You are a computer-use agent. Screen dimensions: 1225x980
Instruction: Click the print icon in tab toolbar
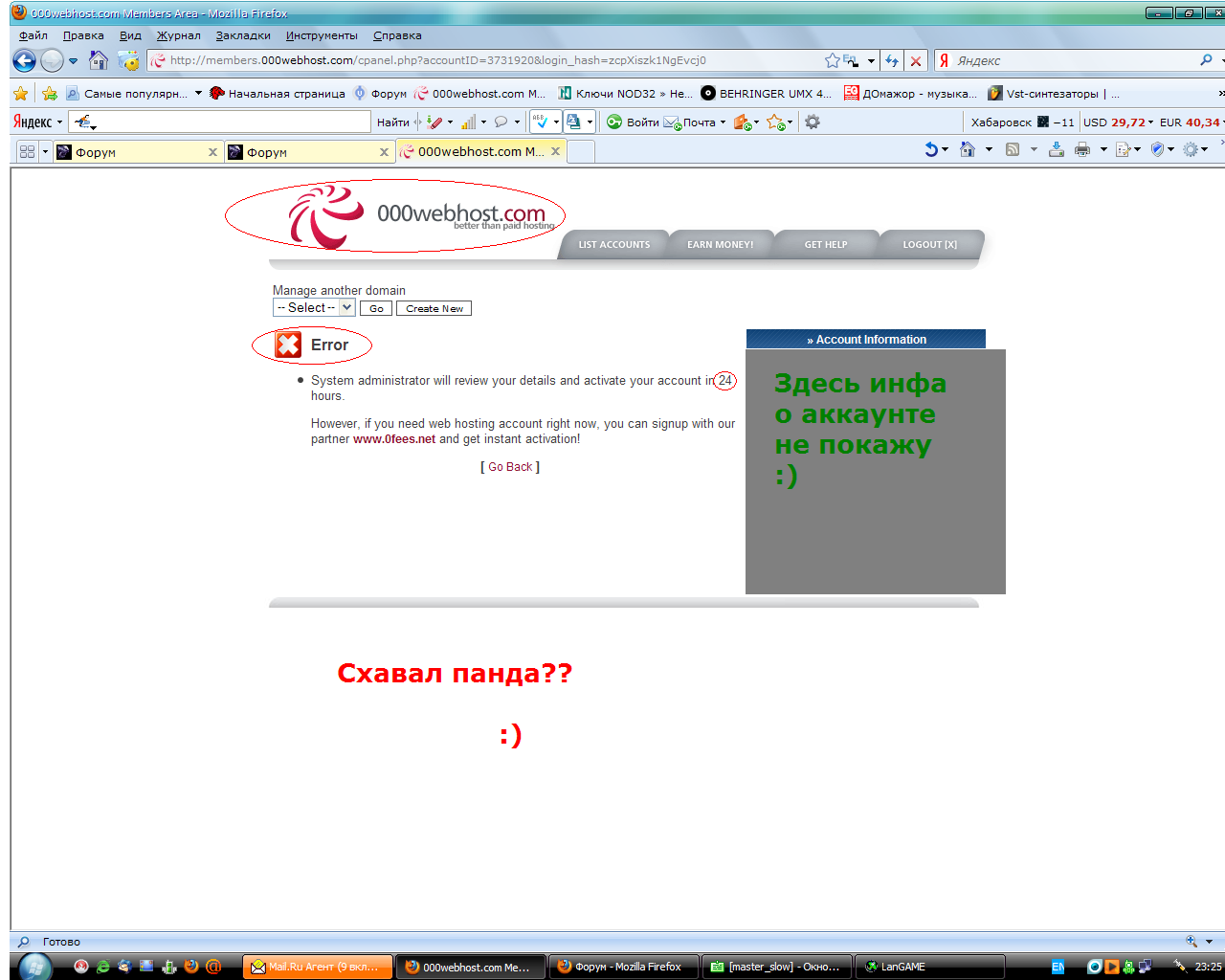(1082, 149)
